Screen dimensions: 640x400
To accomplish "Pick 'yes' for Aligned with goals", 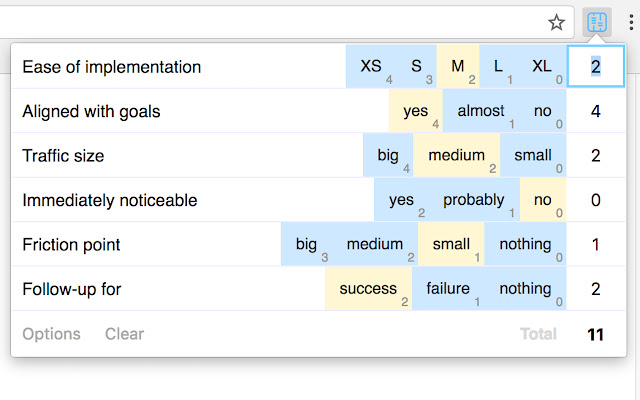I will pos(415,111).
